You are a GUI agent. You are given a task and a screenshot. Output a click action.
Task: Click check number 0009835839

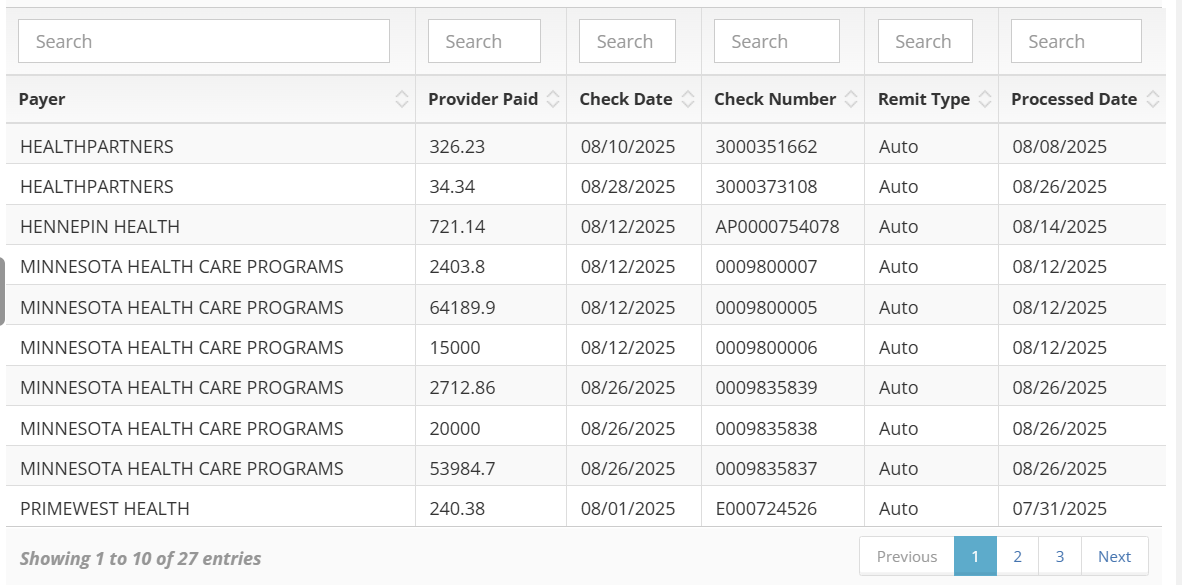click(x=766, y=387)
